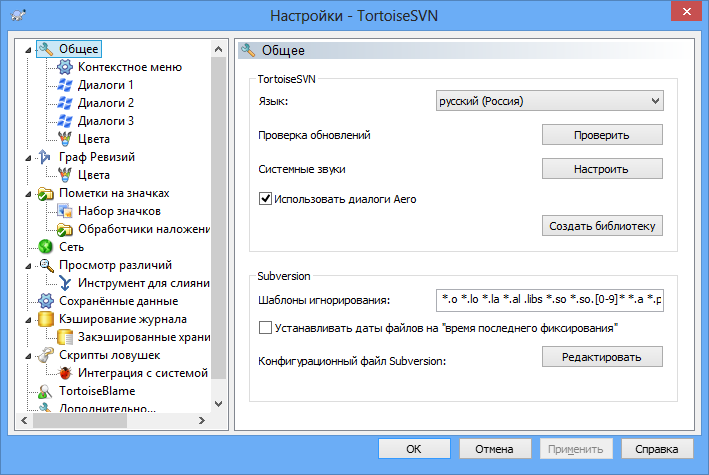Click the tortoise icon in title bar

click(18, 15)
